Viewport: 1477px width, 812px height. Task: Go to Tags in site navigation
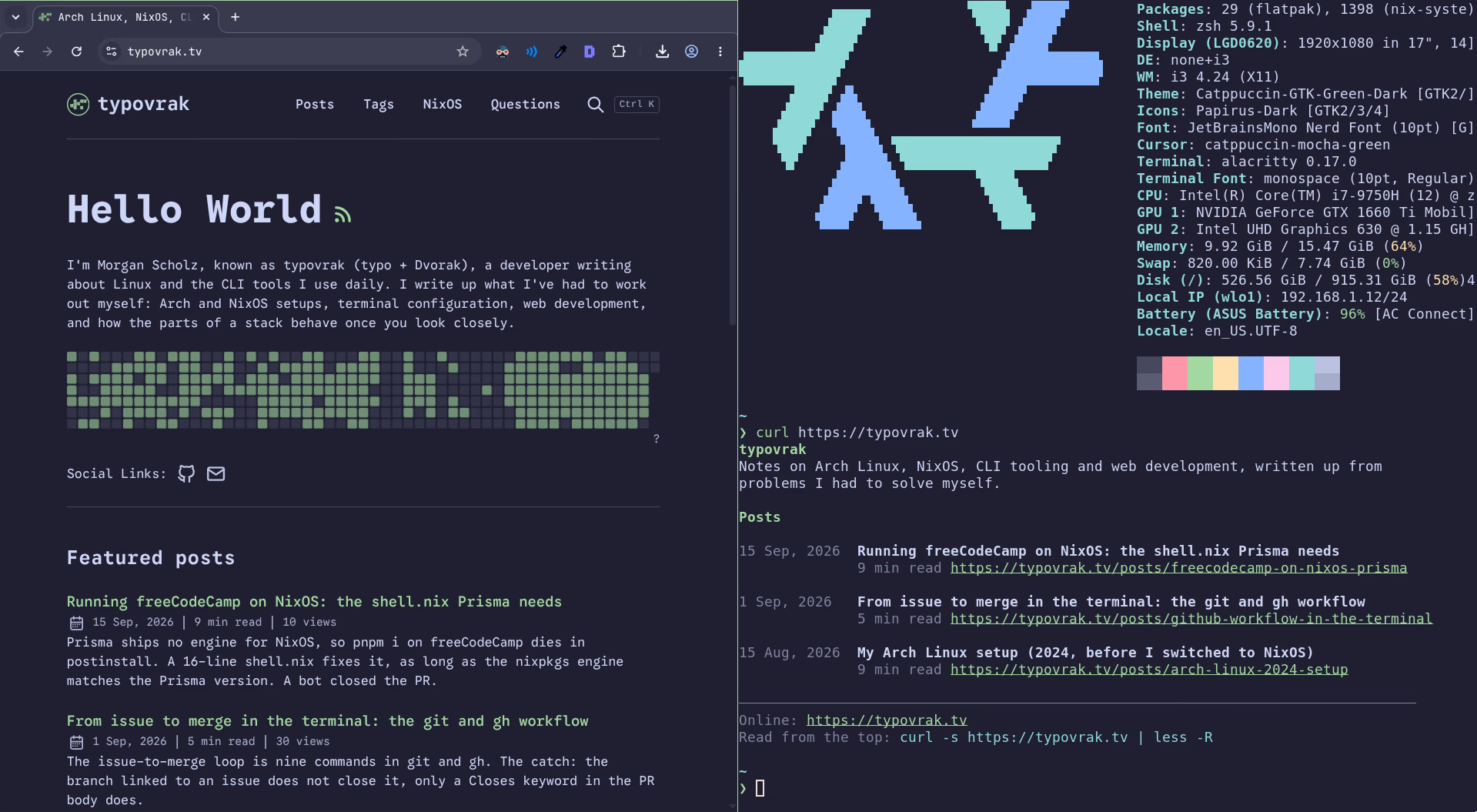pos(379,105)
